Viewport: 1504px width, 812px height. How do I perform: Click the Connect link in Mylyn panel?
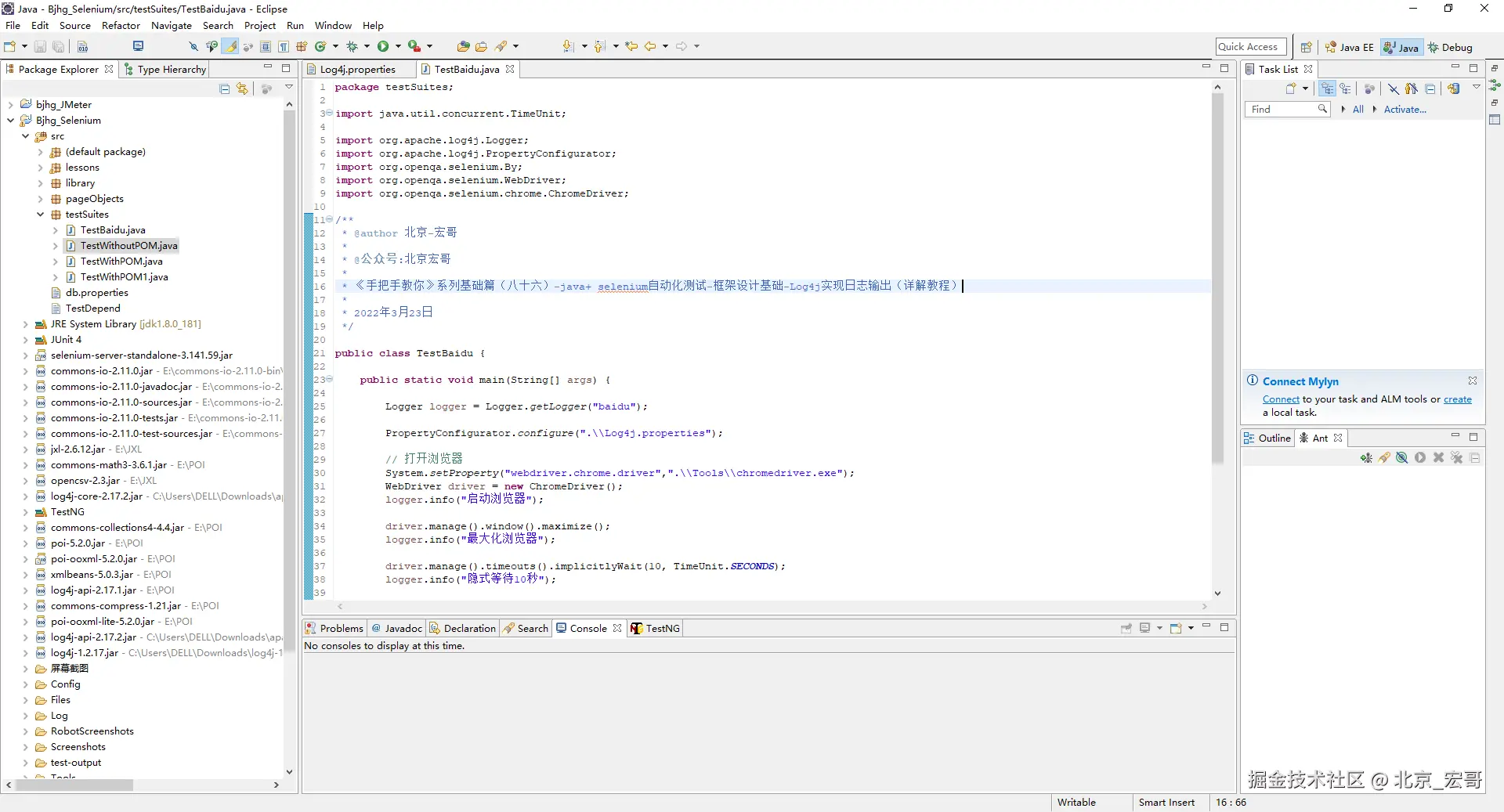[1281, 399]
